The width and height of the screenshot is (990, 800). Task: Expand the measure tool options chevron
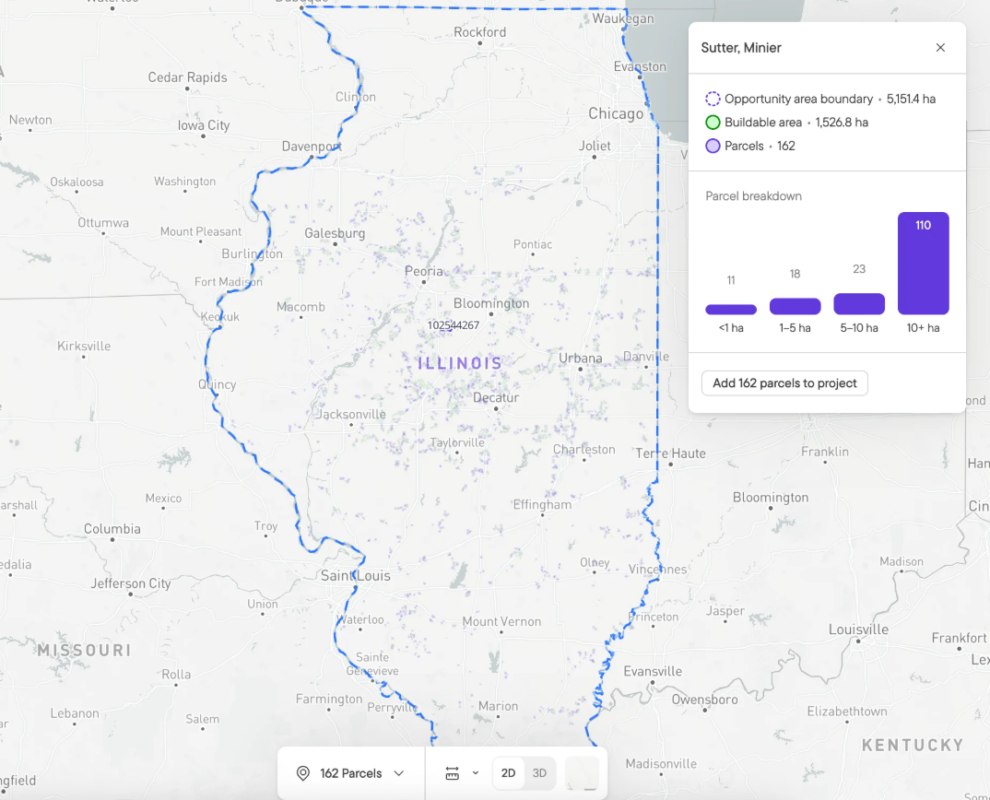(x=475, y=773)
